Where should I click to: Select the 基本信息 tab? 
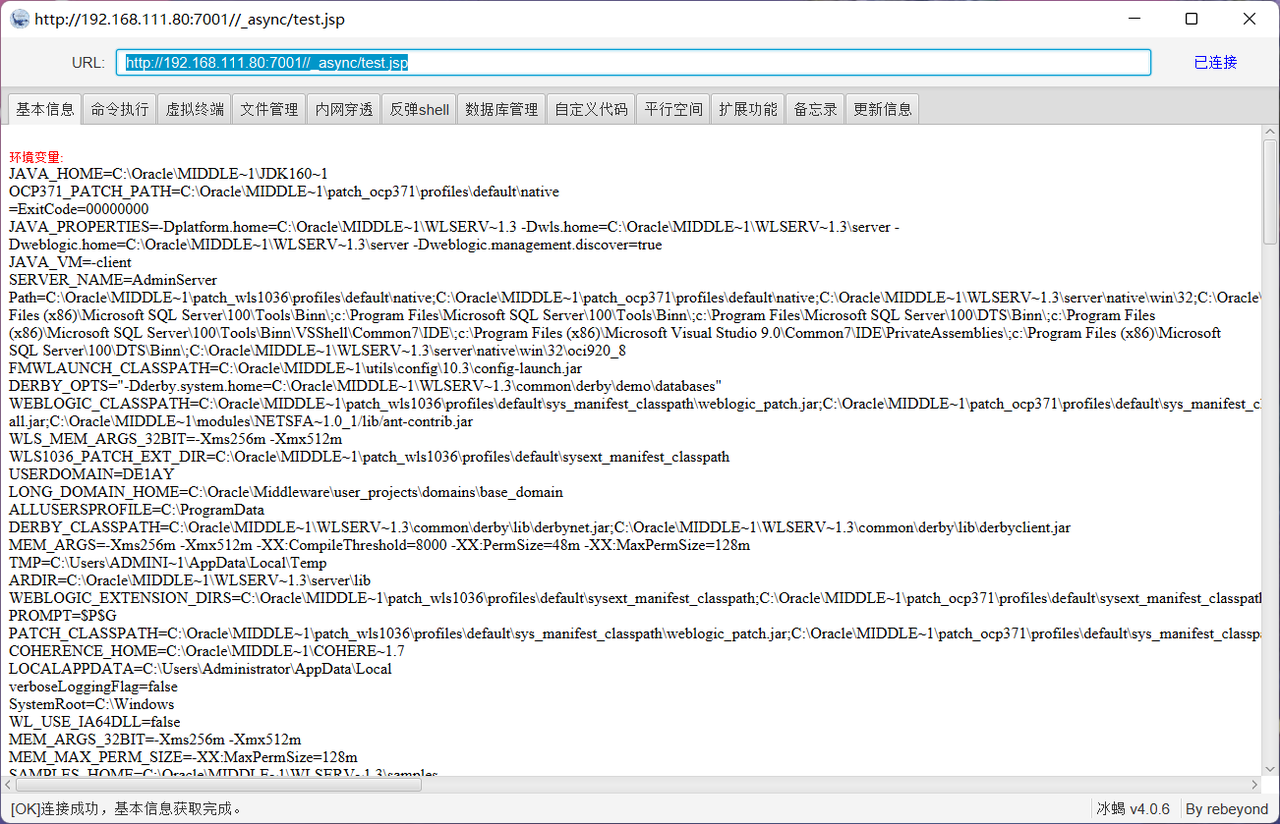click(x=45, y=108)
